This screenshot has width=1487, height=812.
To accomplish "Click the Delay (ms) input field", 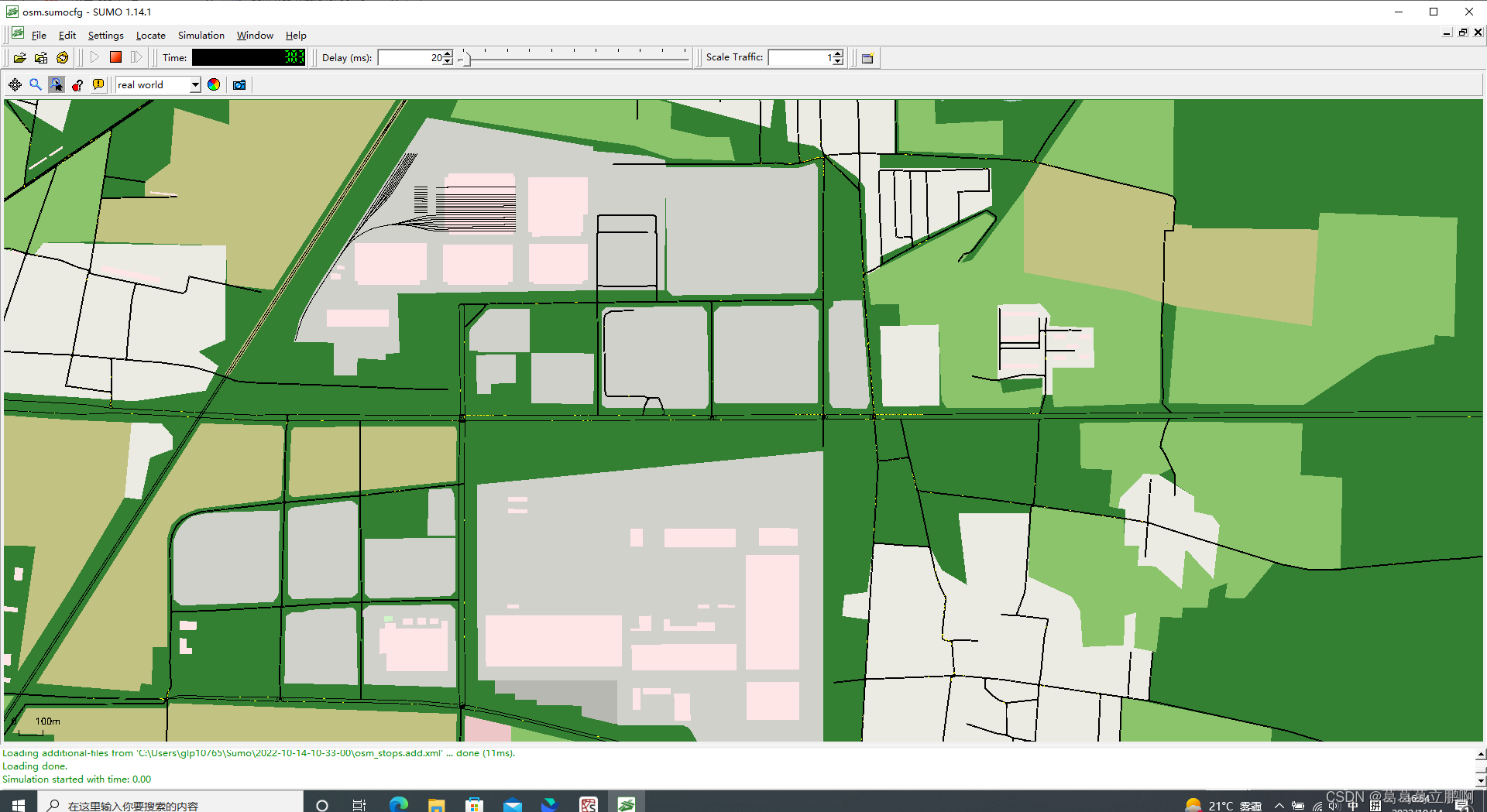I will pos(410,58).
